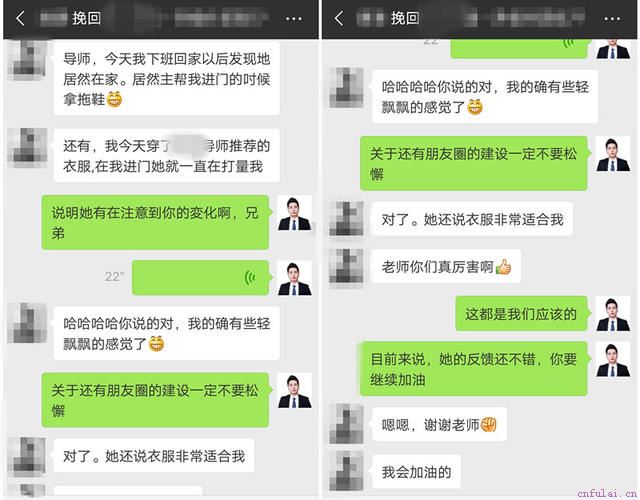Tap the grinning emoji after '拿拖鞋'
Screen dimensions: 640x500
tap(114, 100)
